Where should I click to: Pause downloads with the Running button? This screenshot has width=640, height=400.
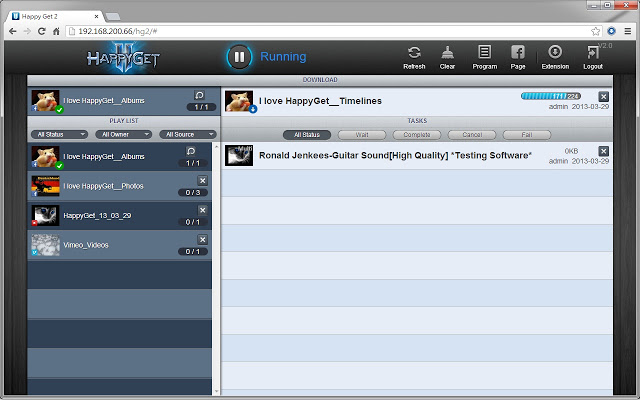click(x=239, y=57)
